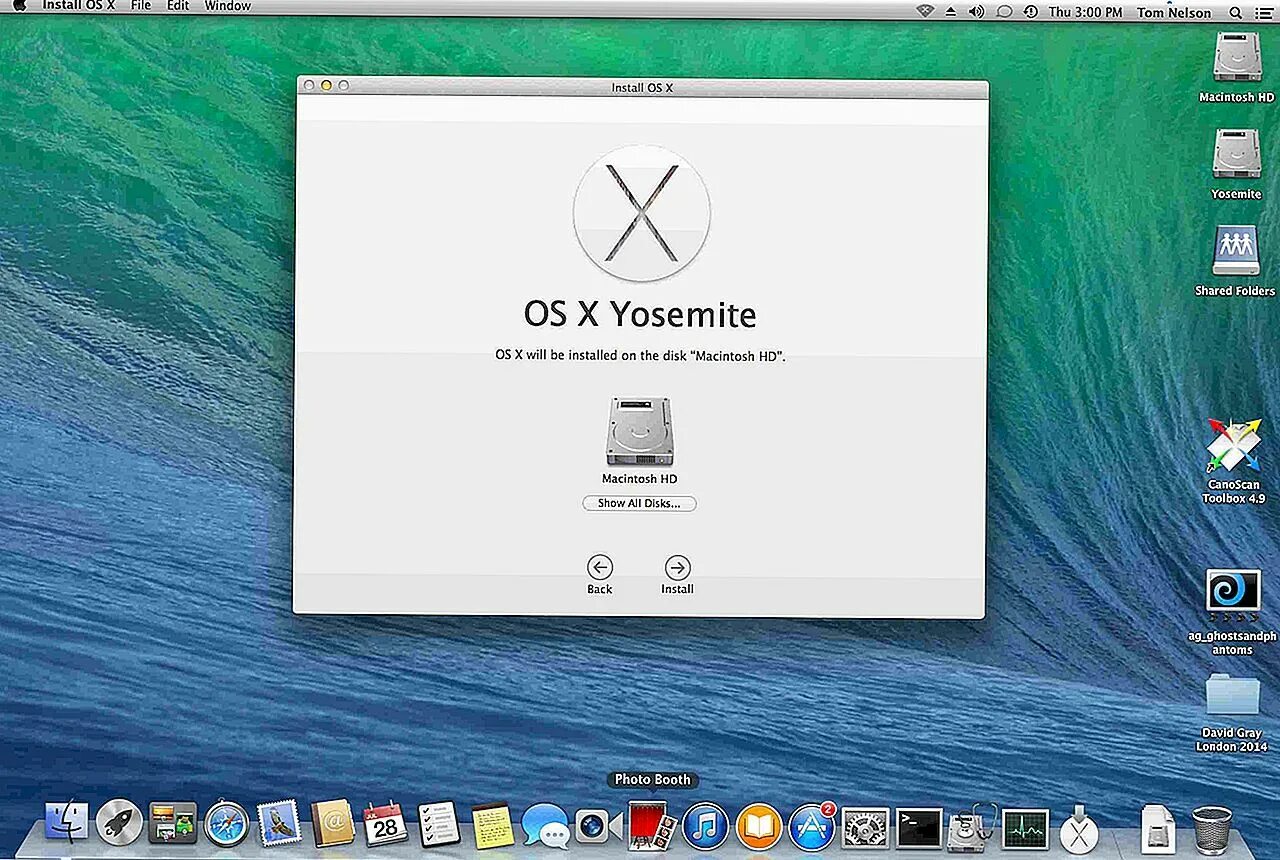Select the Yosemite drive on desktop
The height and width of the screenshot is (860, 1280).
(x=1237, y=155)
